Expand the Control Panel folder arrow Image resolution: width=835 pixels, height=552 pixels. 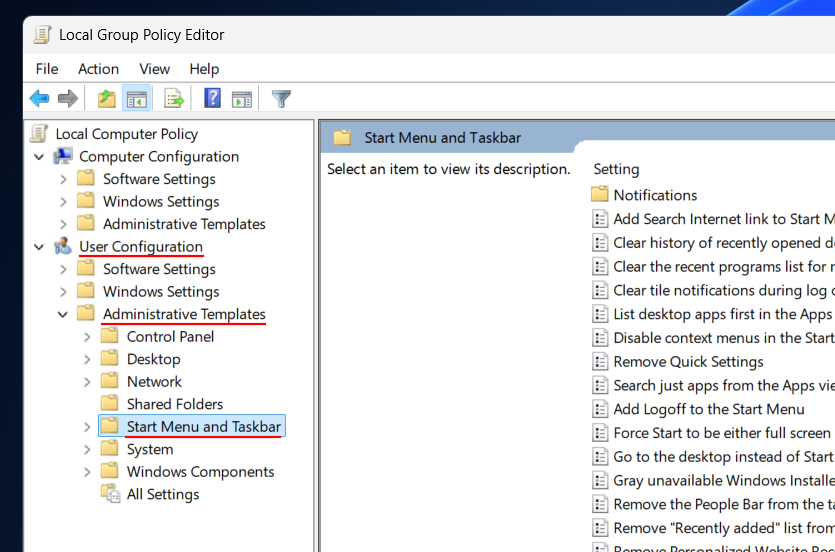coord(87,337)
